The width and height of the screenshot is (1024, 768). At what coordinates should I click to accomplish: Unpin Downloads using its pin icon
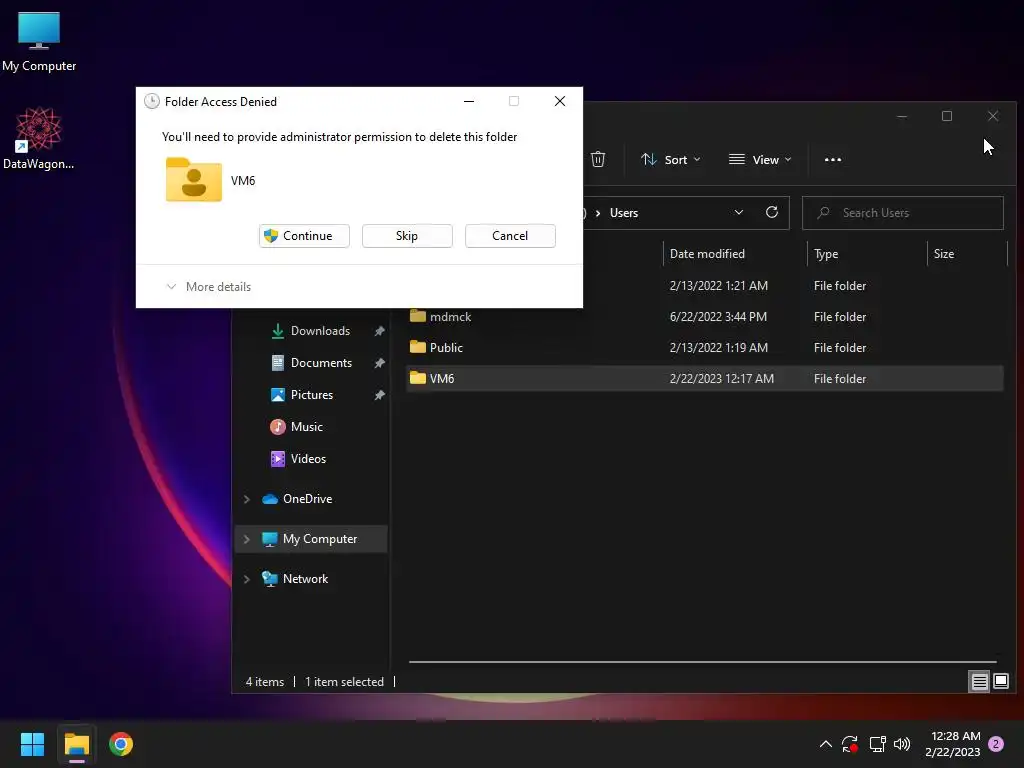point(379,331)
